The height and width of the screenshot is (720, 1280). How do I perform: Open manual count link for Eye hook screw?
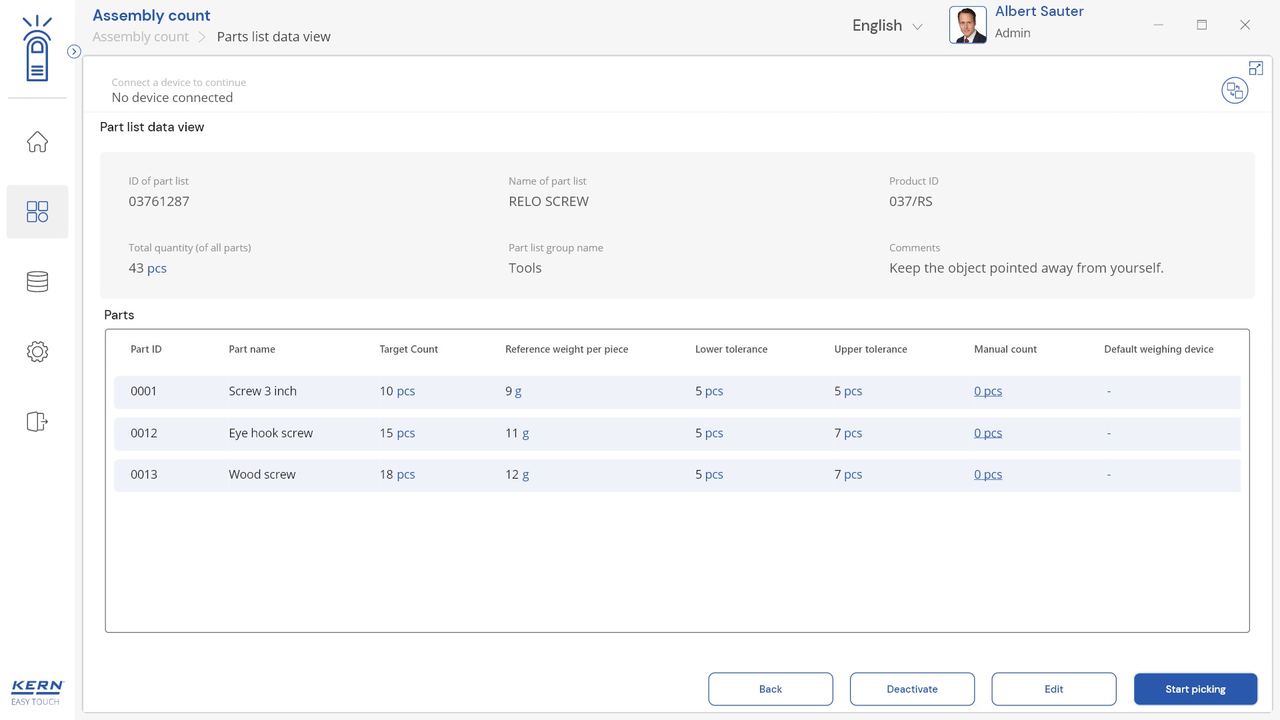tap(987, 433)
